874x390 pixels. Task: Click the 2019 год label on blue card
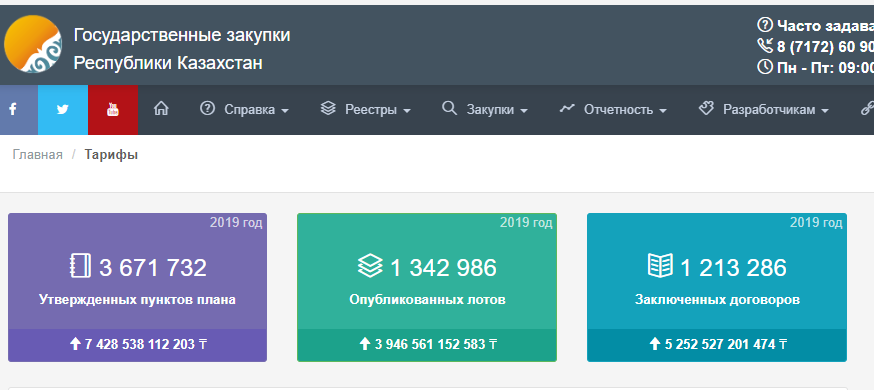point(816,223)
